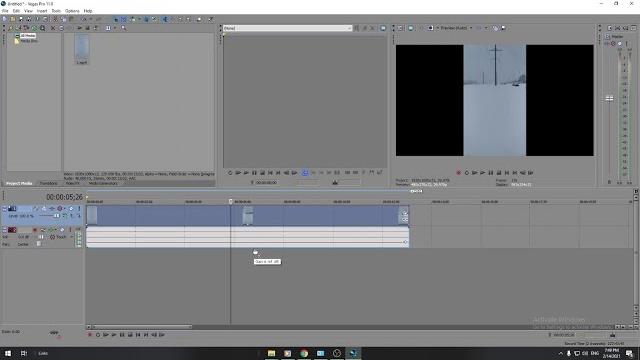The image size is (640, 360).
Task: Open the Tools menu
Action: pos(56,11)
